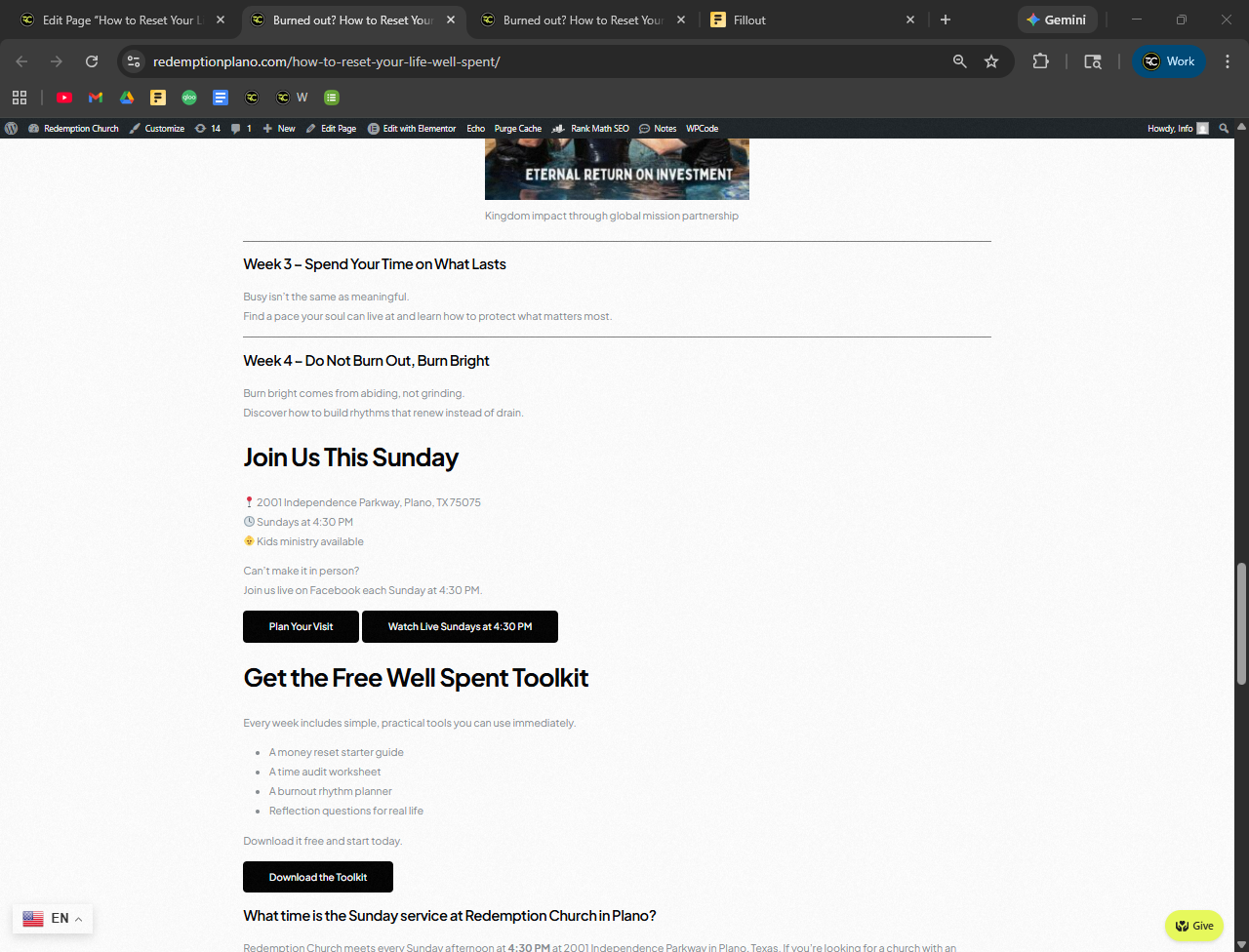
Task: Click the WordPress logo in admin bar
Action: tap(12, 129)
